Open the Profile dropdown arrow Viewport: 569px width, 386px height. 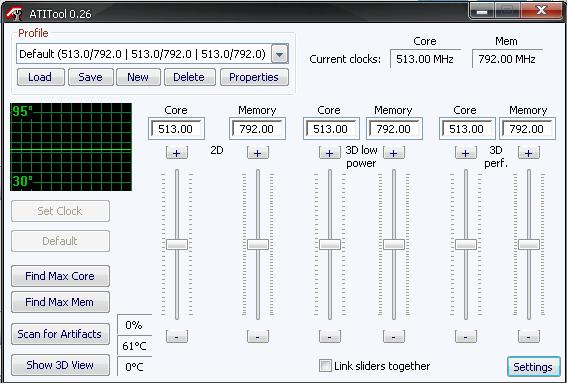tap(280, 54)
